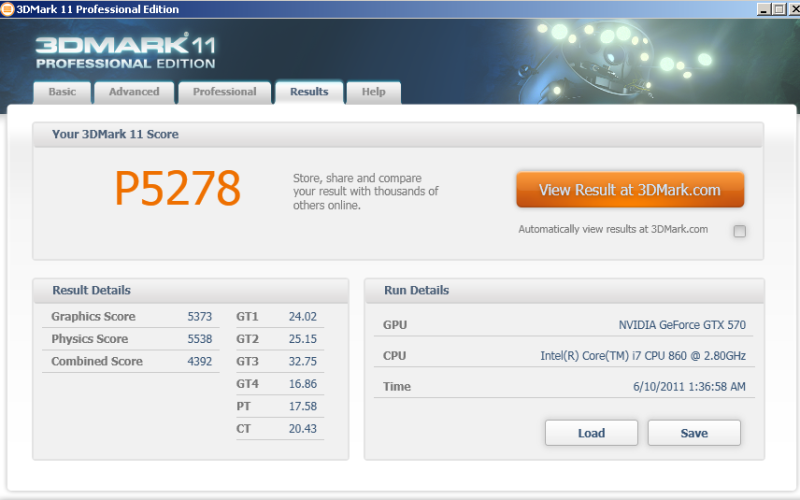Switch to the Basic tab
This screenshot has height=500, width=800.
tap(62, 92)
